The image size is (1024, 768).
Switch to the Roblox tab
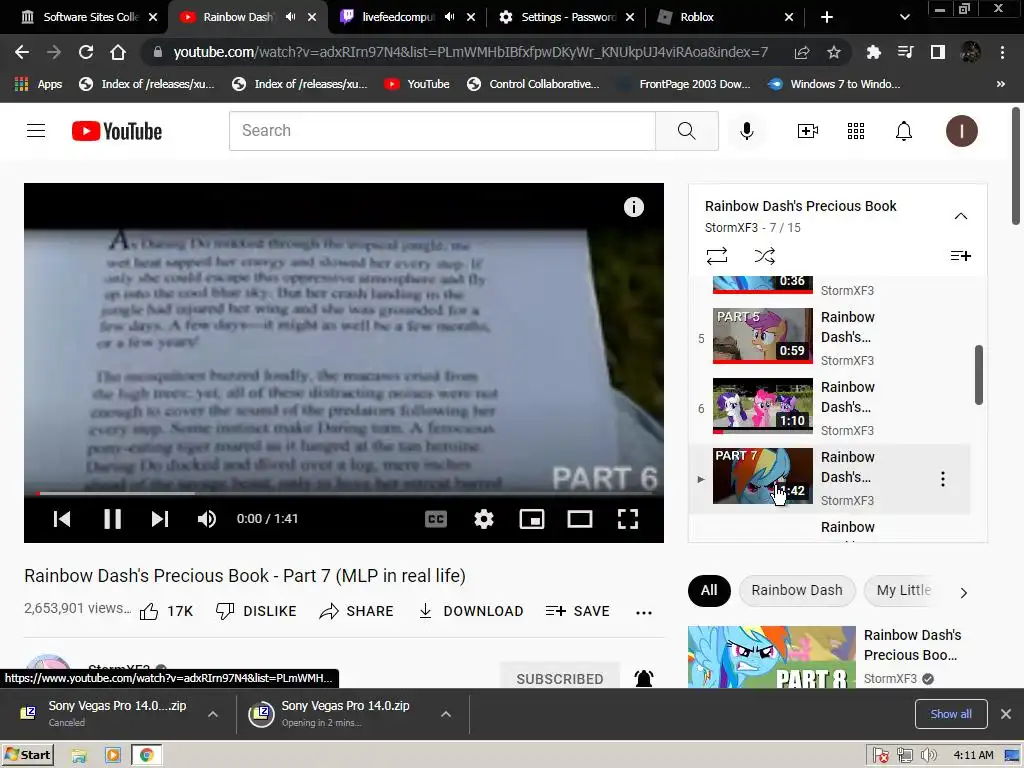(x=725, y=17)
